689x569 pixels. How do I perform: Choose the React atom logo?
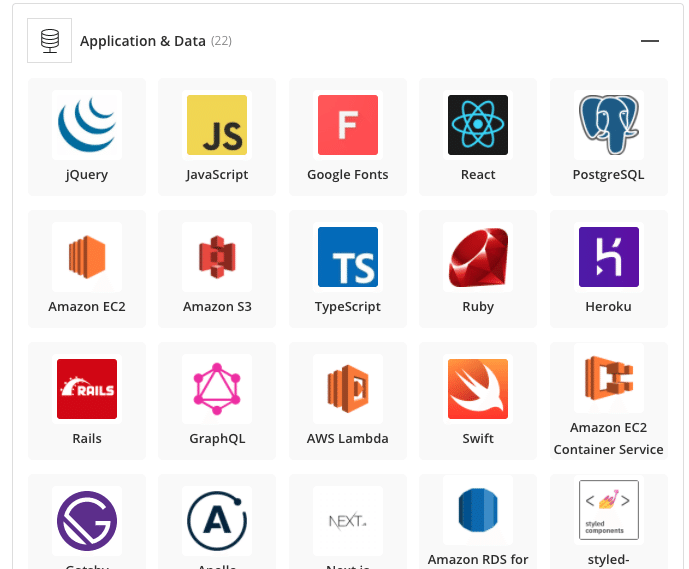coord(478,125)
